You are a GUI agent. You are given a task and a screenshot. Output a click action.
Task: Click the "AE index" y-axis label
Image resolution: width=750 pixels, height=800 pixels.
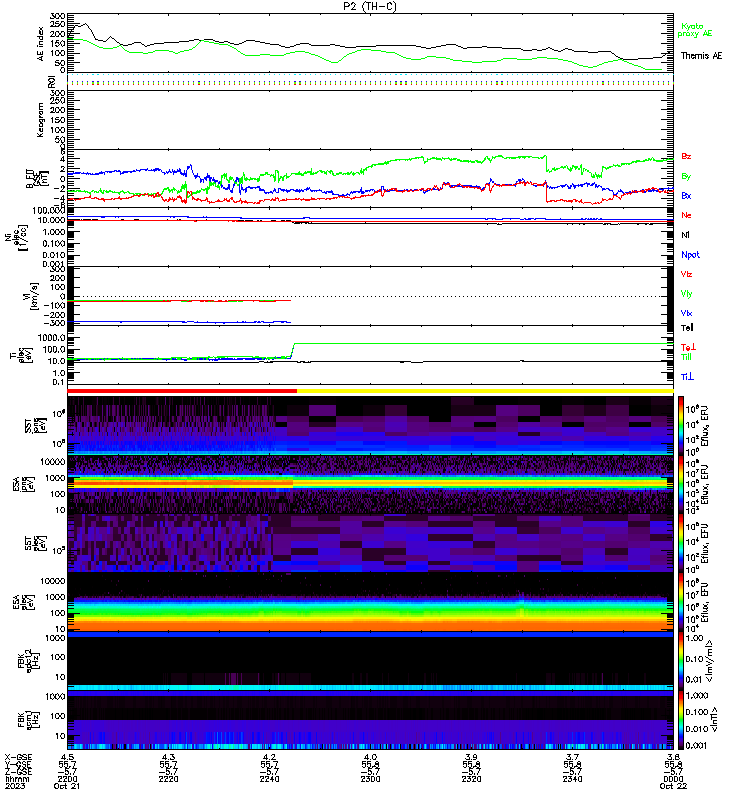pos(41,44)
